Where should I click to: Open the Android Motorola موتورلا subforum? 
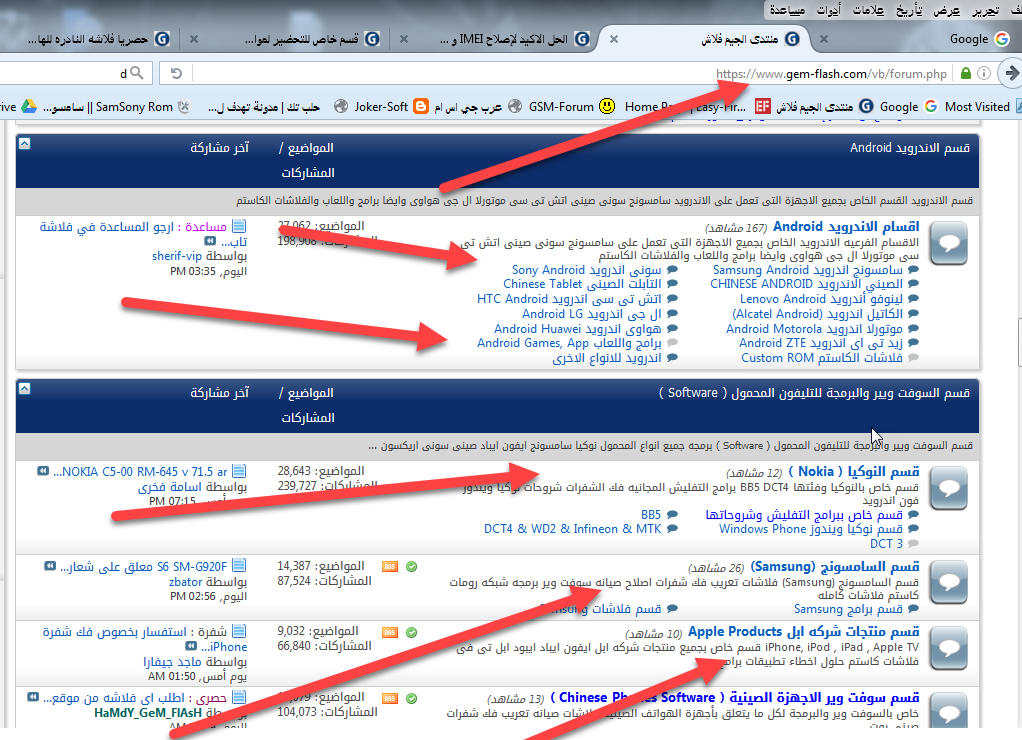coord(815,329)
